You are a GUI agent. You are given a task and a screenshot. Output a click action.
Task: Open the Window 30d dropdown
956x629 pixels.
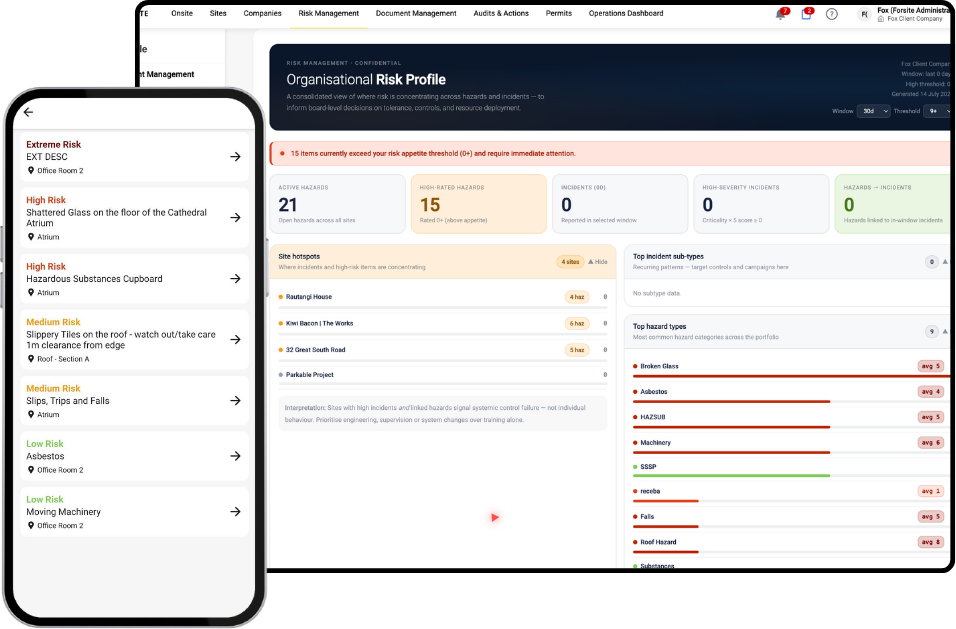tap(874, 111)
